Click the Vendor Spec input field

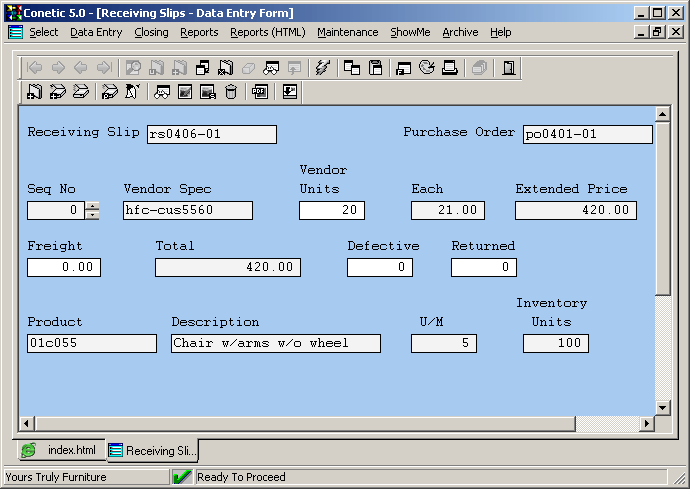188,211
